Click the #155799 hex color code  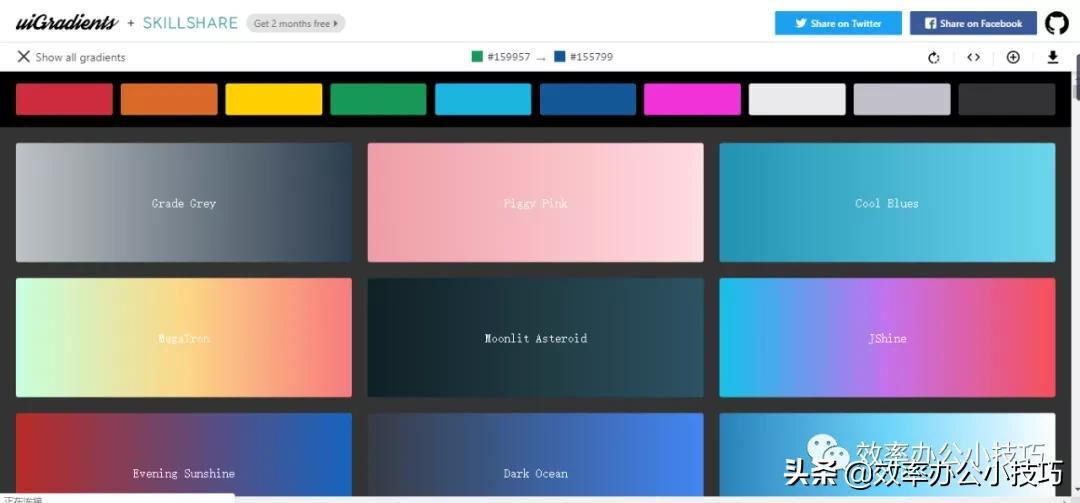(x=591, y=57)
